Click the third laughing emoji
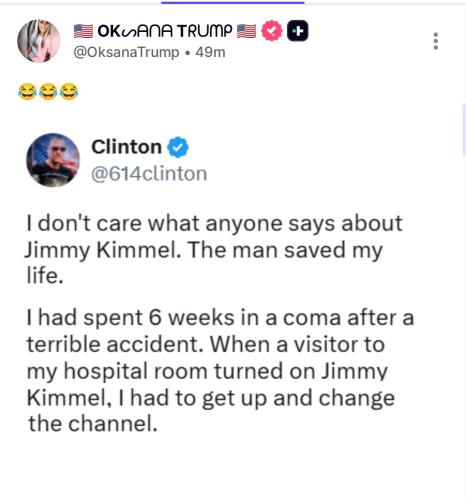 click(x=69, y=92)
